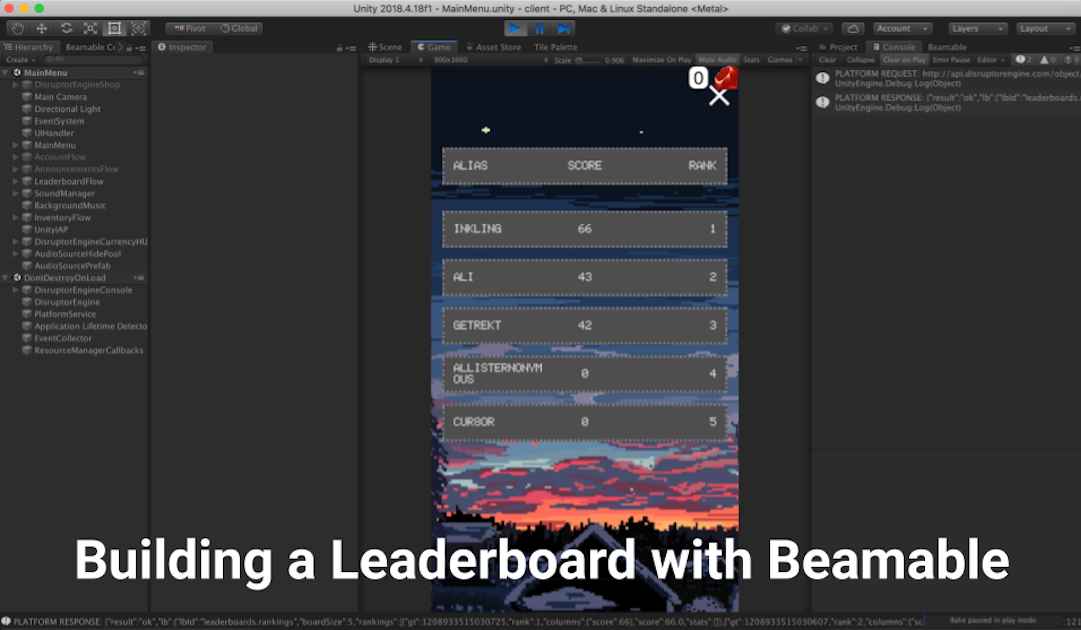Switch to the Game tab
Screen dimensions: 1081x630
[434, 47]
